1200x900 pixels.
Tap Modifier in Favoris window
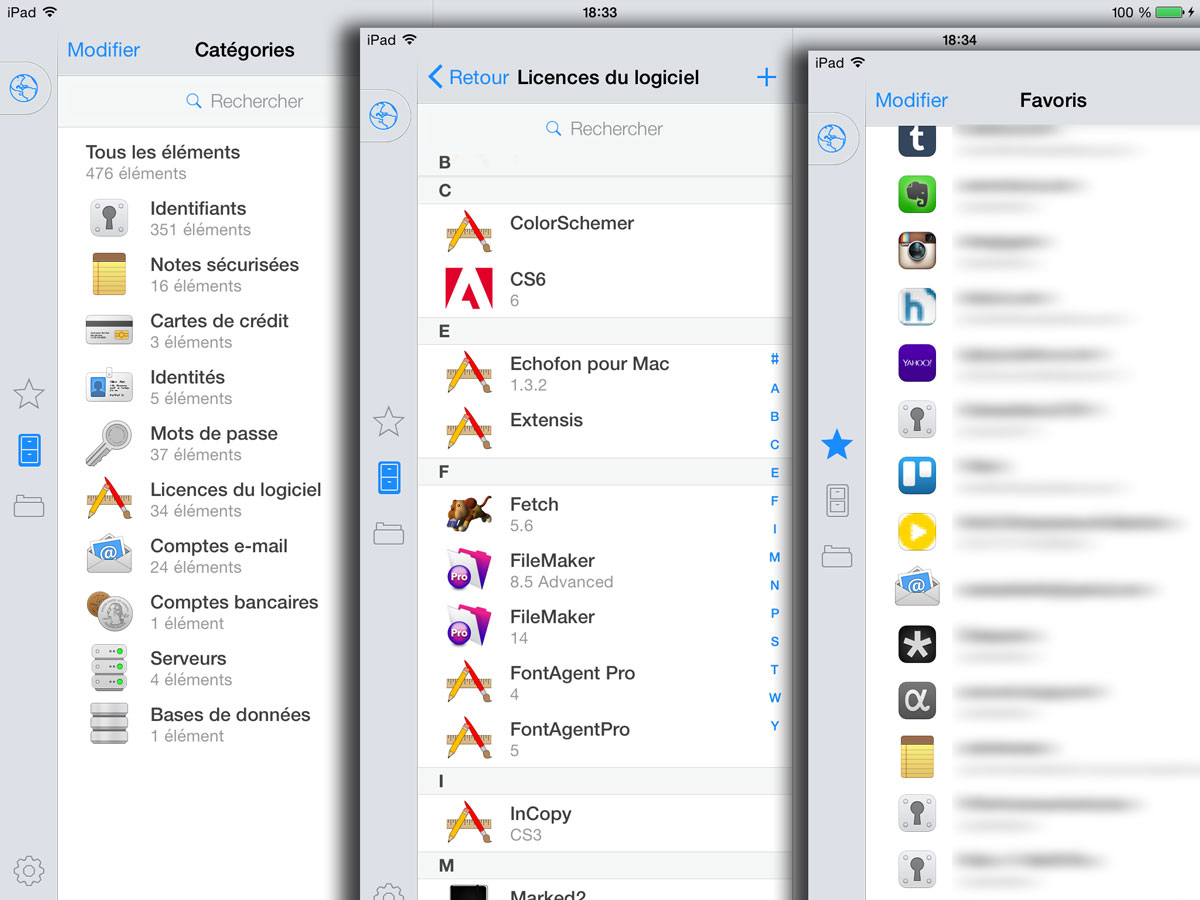point(912,100)
